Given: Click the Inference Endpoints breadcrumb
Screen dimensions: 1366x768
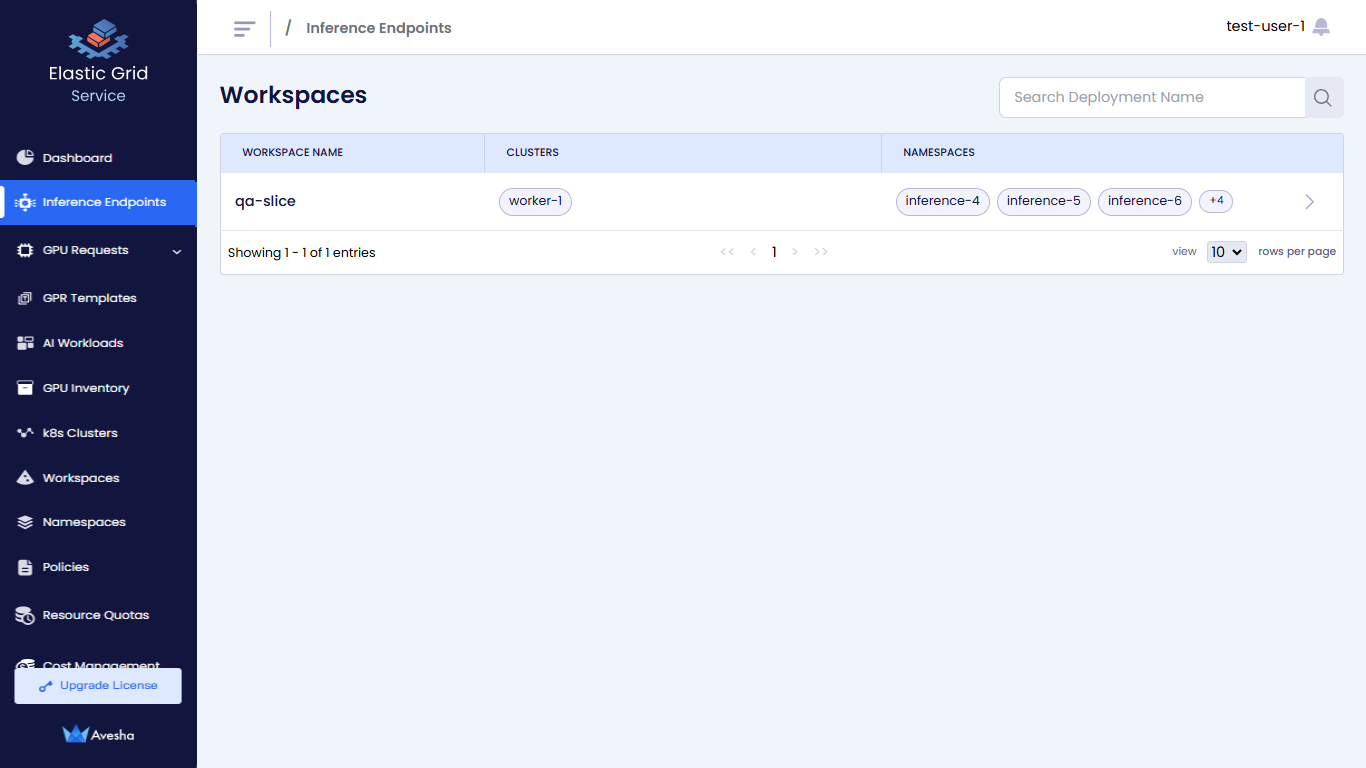Looking at the screenshot, I should click(378, 27).
